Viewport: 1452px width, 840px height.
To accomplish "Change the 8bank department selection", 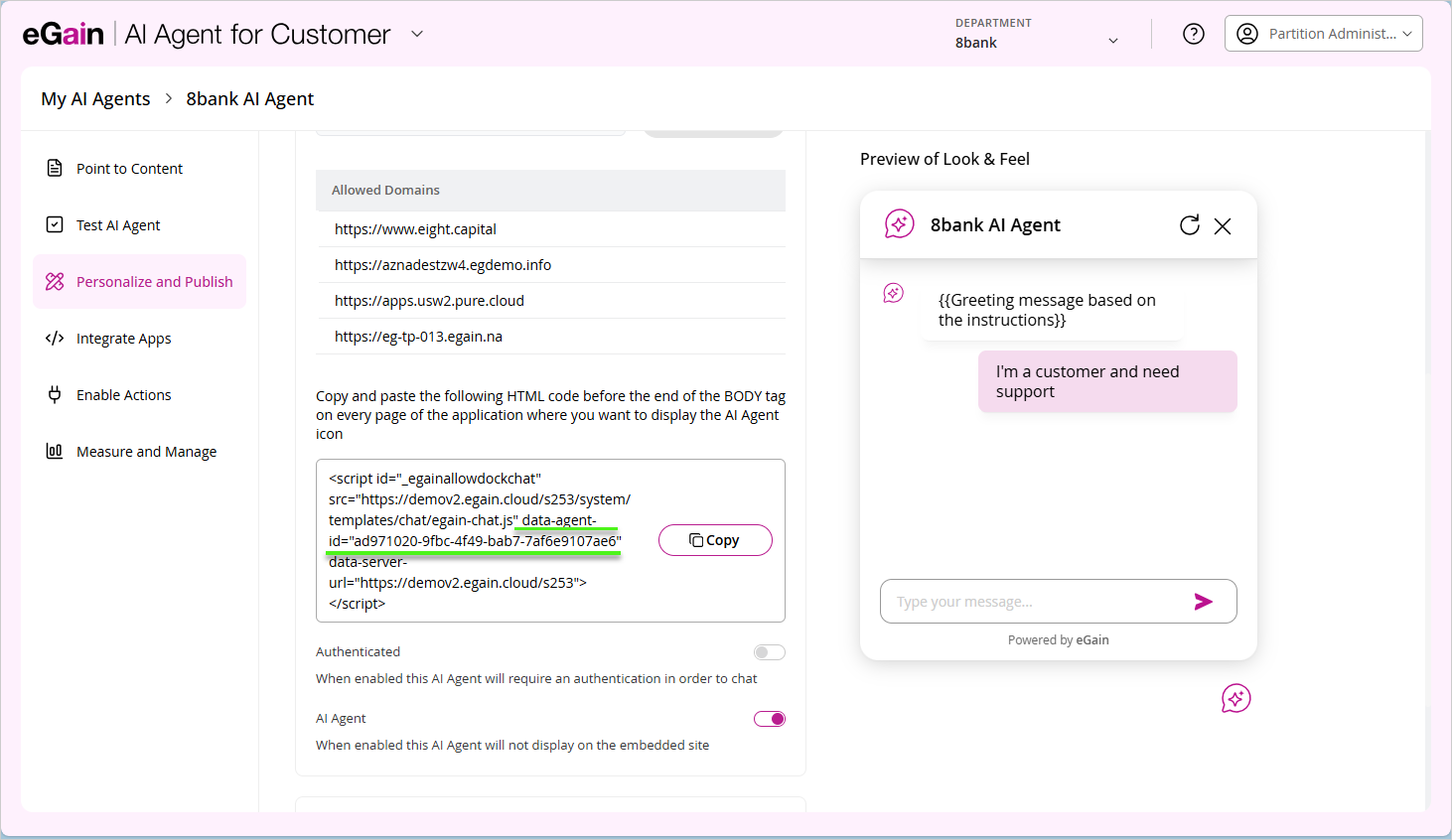I will (1112, 41).
